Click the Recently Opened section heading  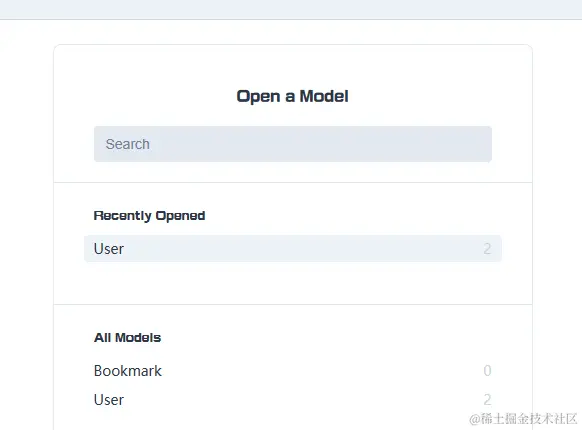(149, 216)
